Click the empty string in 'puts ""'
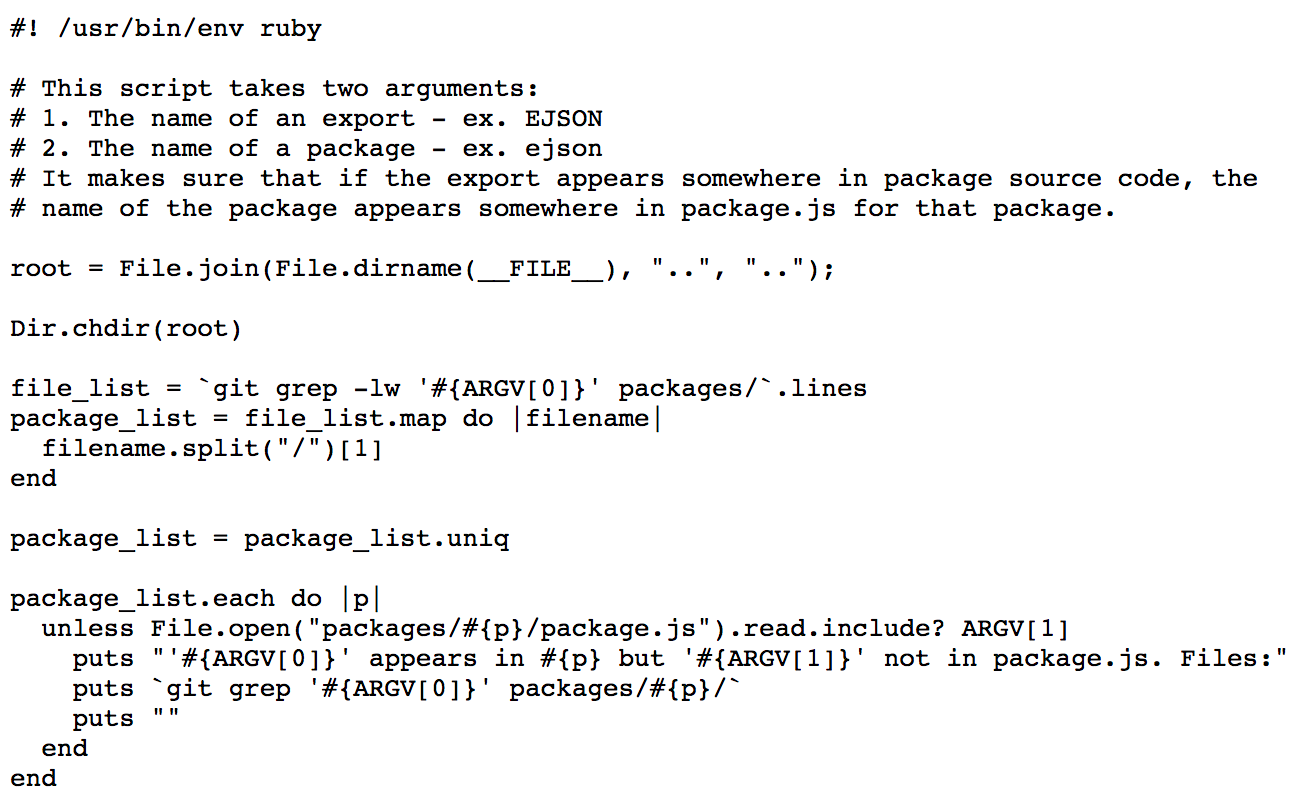The height and width of the screenshot is (798, 1306). (x=166, y=718)
